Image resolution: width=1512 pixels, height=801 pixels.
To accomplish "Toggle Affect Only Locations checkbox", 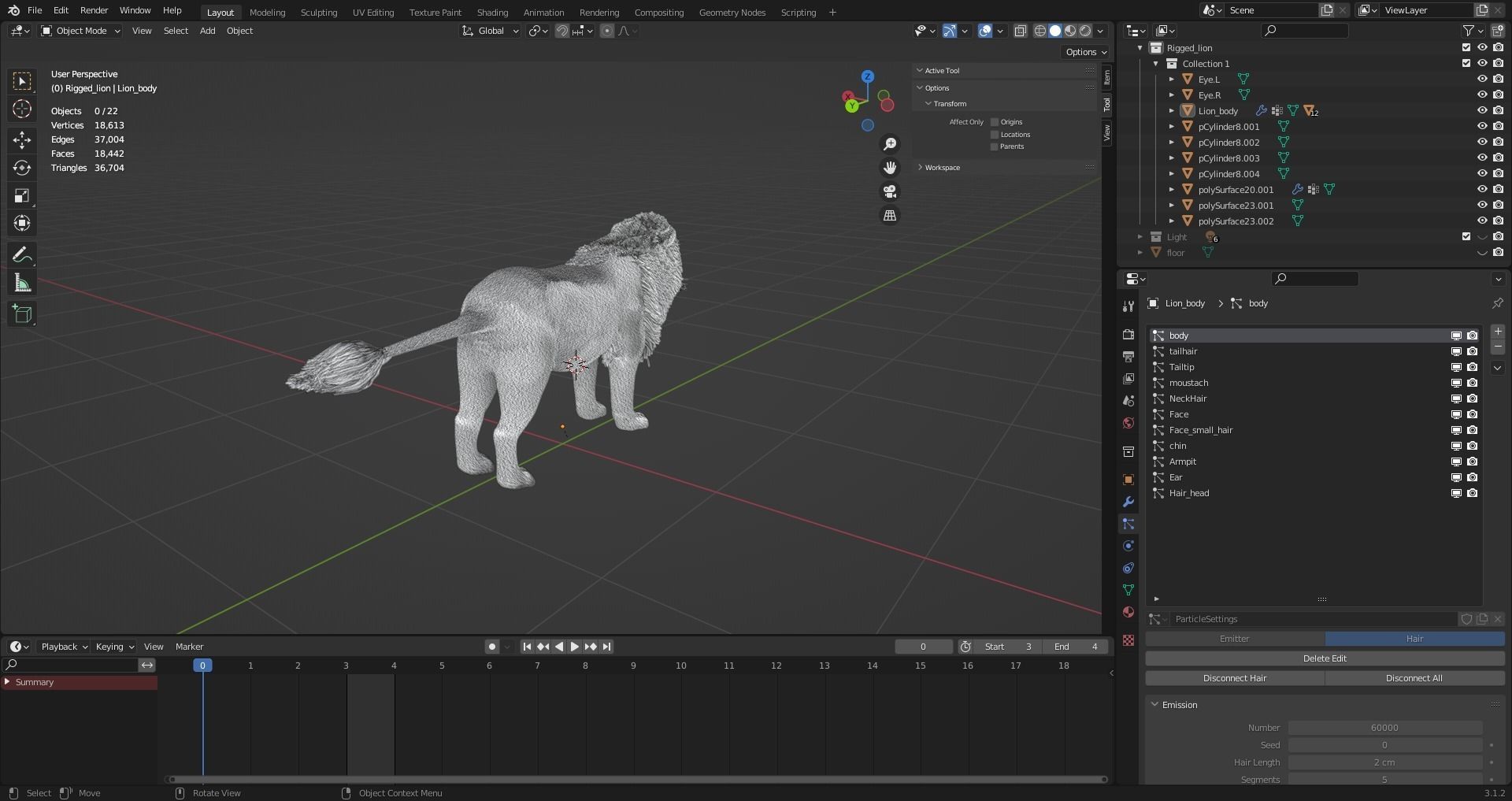I will 995,135.
